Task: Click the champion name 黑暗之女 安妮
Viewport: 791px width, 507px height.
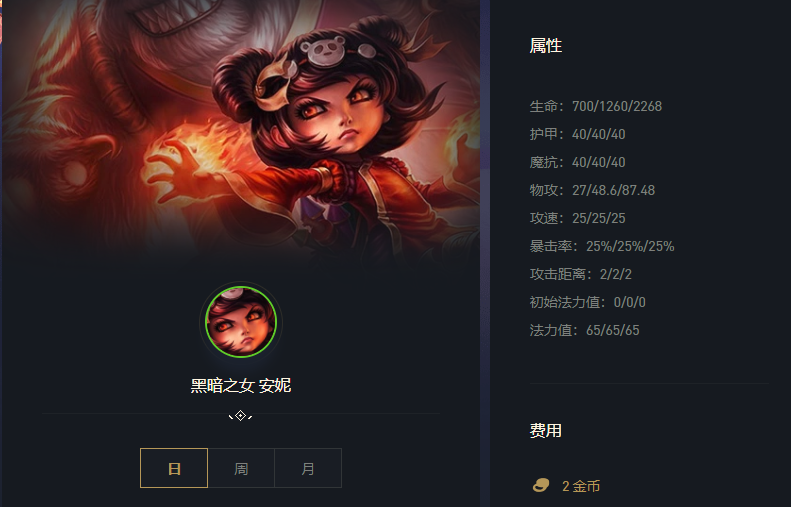Action: (x=241, y=385)
